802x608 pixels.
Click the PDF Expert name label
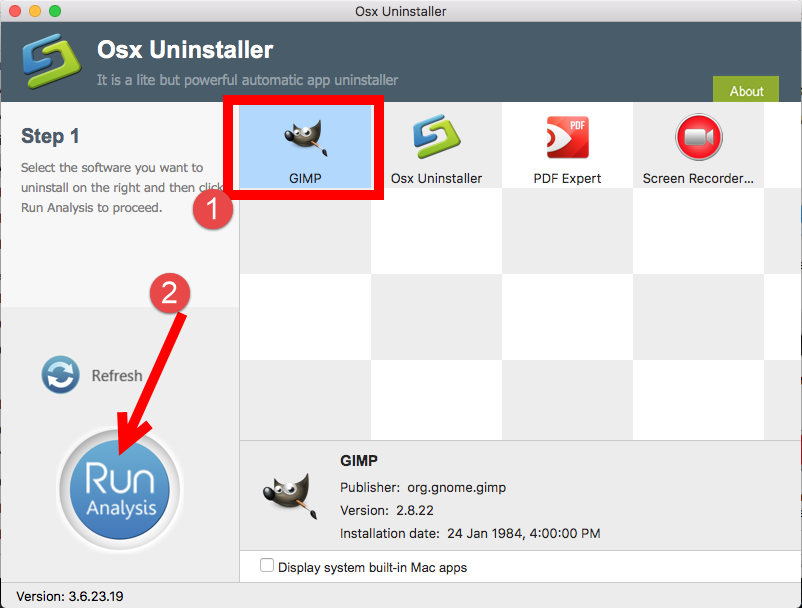coord(567,178)
